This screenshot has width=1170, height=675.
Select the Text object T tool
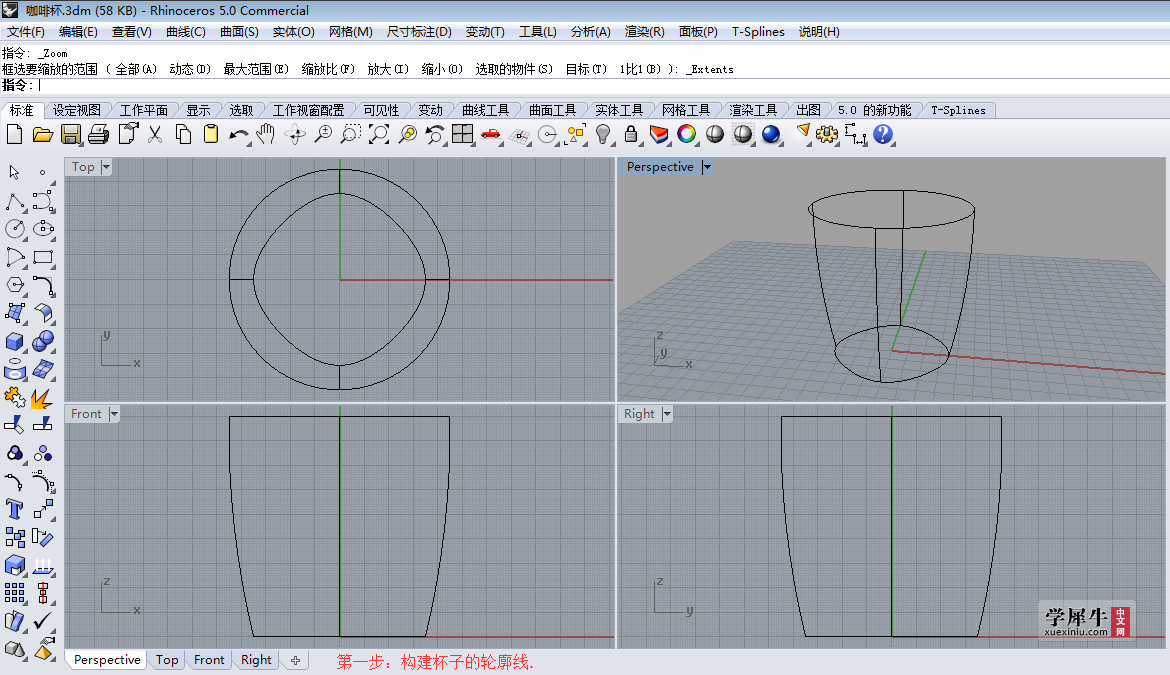pos(15,509)
